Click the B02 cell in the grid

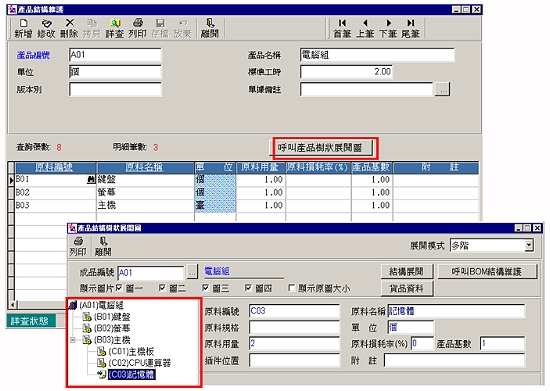55,193
